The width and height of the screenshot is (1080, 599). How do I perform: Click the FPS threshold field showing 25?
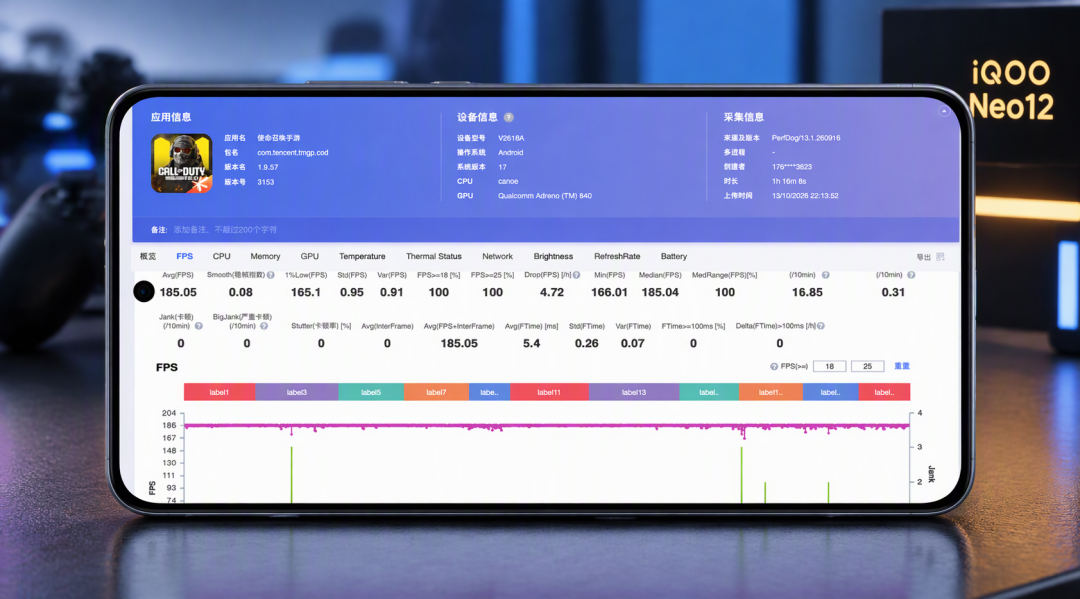click(x=867, y=366)
